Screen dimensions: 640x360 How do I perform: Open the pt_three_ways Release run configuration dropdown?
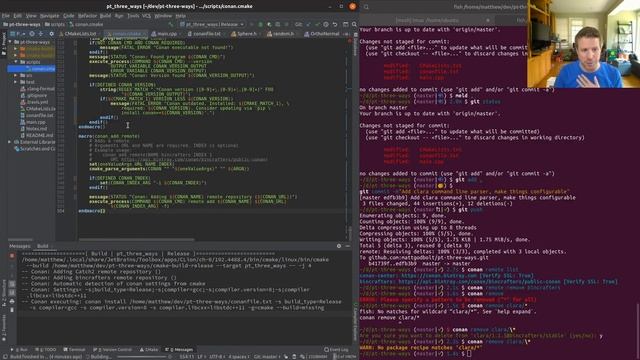[212, 24]
